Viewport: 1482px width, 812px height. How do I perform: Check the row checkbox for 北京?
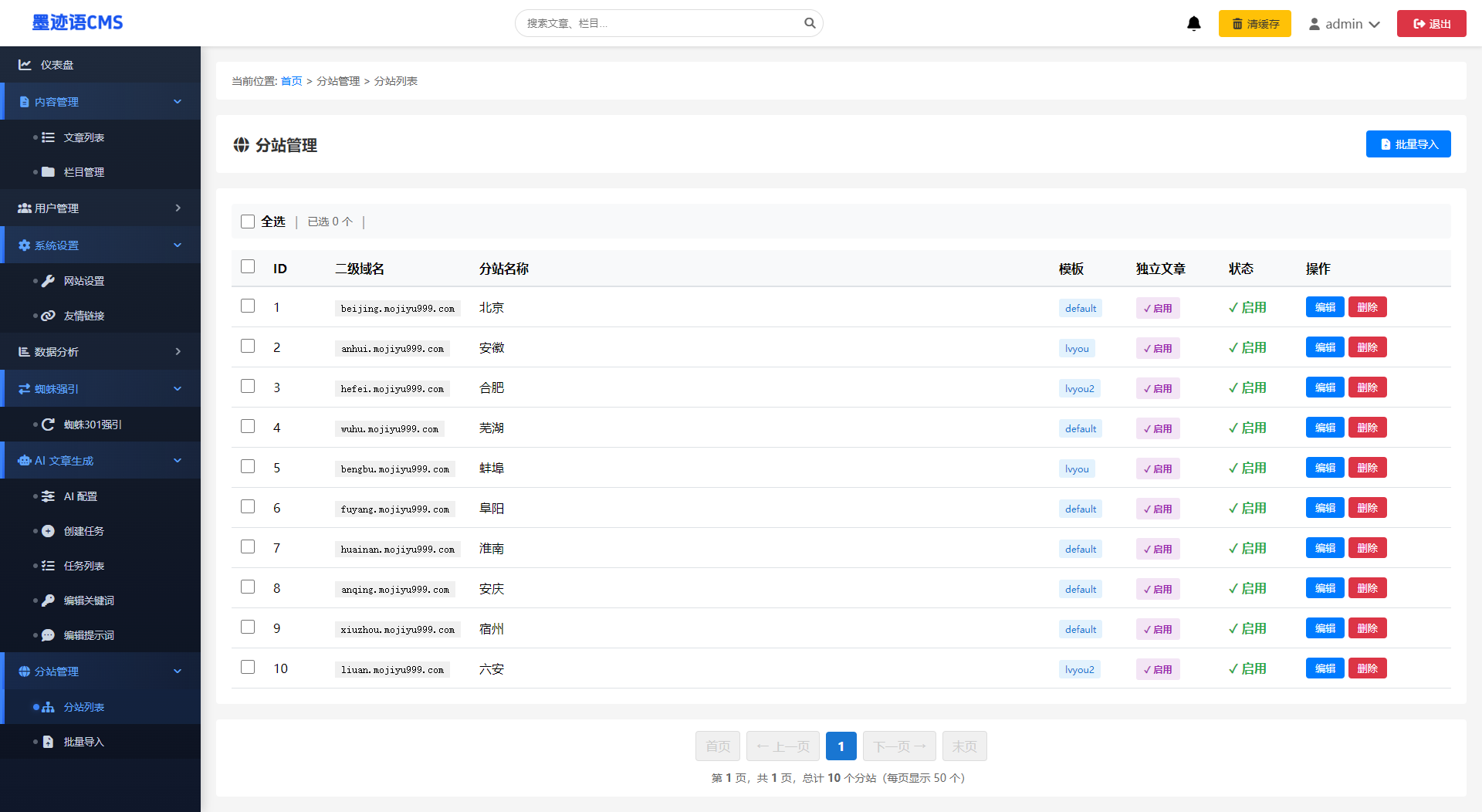248,306
